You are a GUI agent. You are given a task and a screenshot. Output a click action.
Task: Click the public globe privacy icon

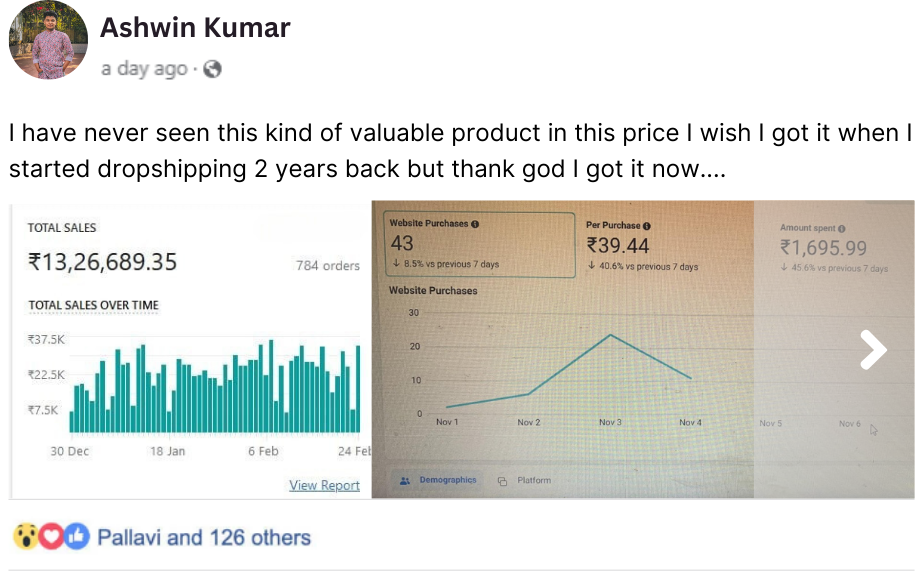pos(212,70)
